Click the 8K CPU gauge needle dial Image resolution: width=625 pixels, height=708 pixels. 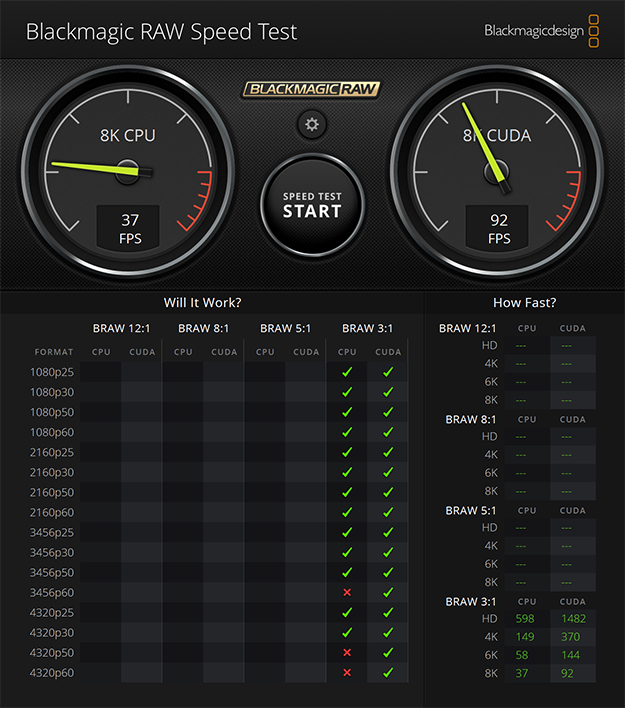point(127,170)
